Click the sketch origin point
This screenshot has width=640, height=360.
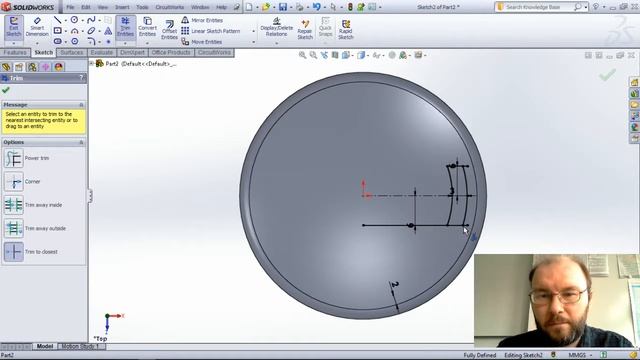point(364,196)
